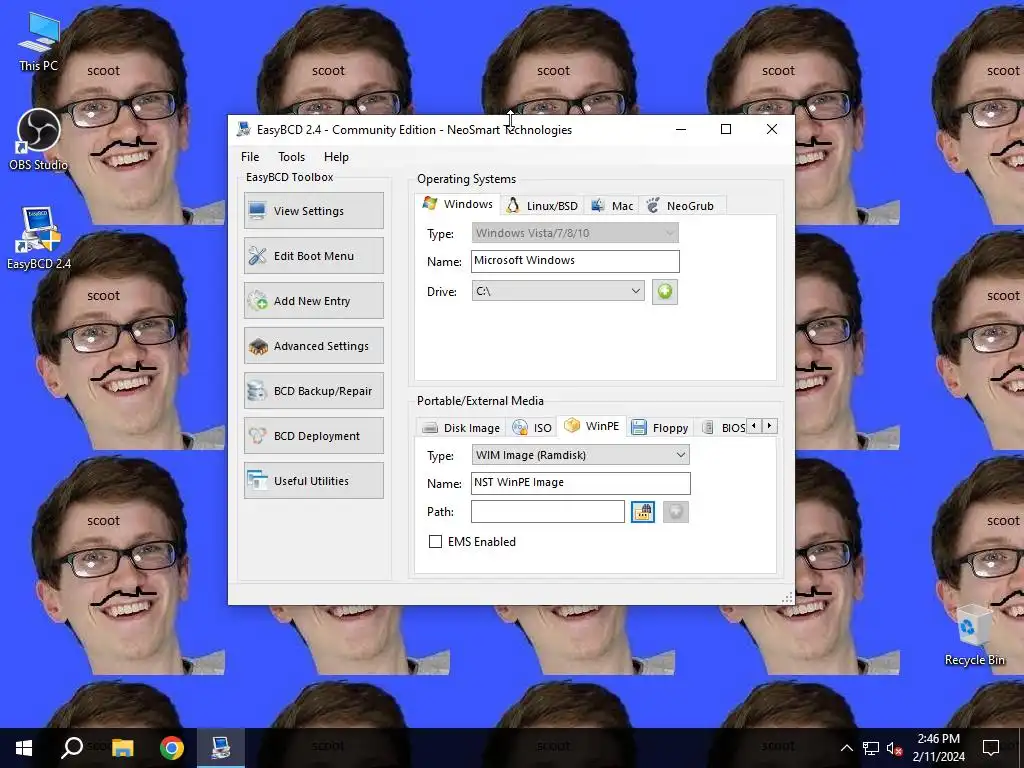1024x768 pixels.
Task: Open the Tools menu
Action: pos(291,157)
